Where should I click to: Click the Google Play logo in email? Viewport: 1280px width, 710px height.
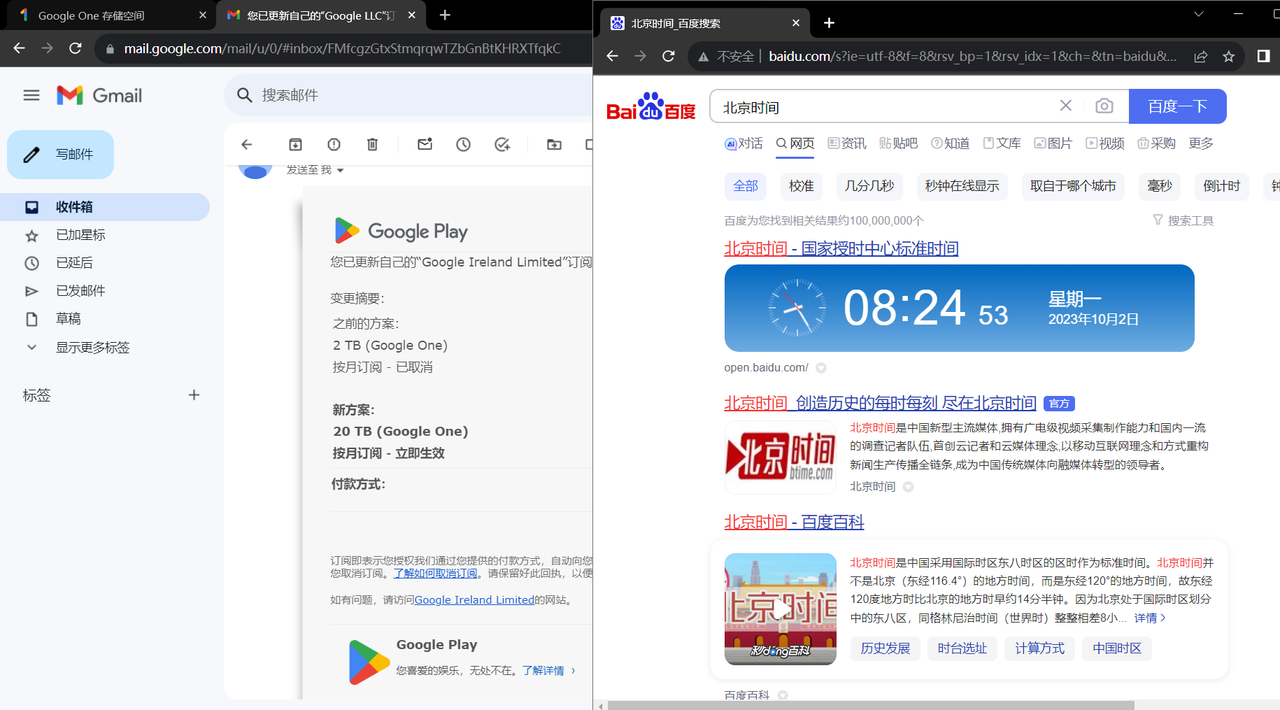[x=401, y=231]
